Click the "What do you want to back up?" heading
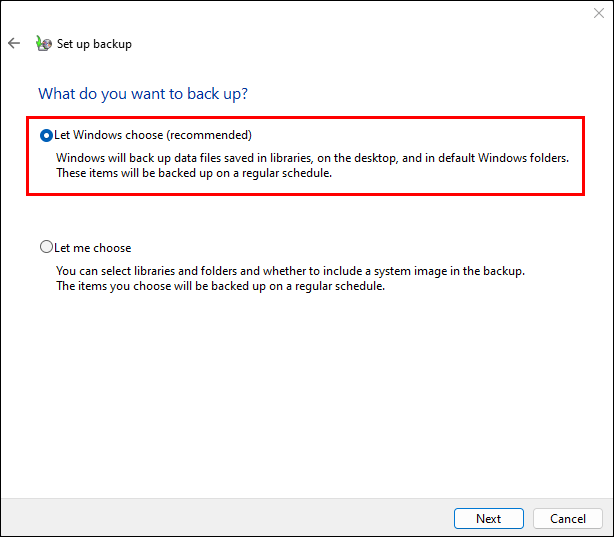The image size is (614, 537). click(x=143, y=94)
